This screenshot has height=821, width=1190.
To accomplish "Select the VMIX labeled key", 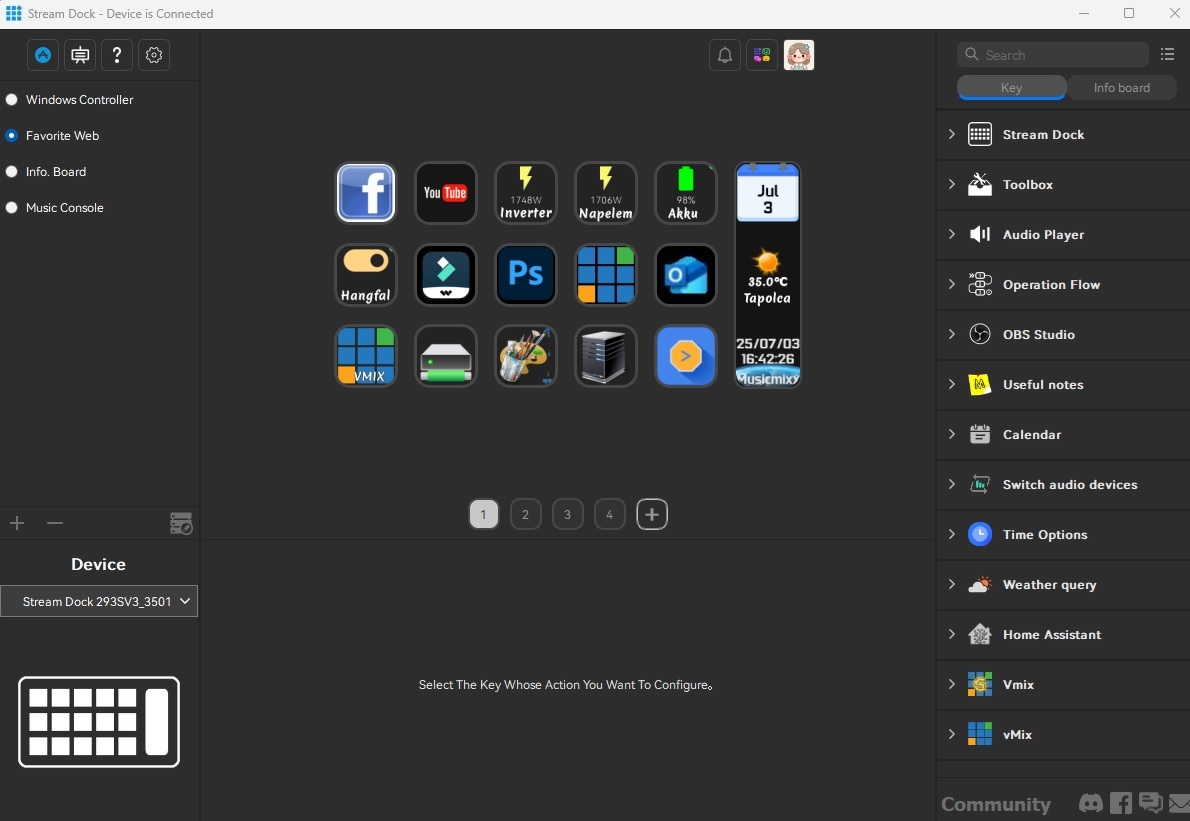I will click(366, 356).
